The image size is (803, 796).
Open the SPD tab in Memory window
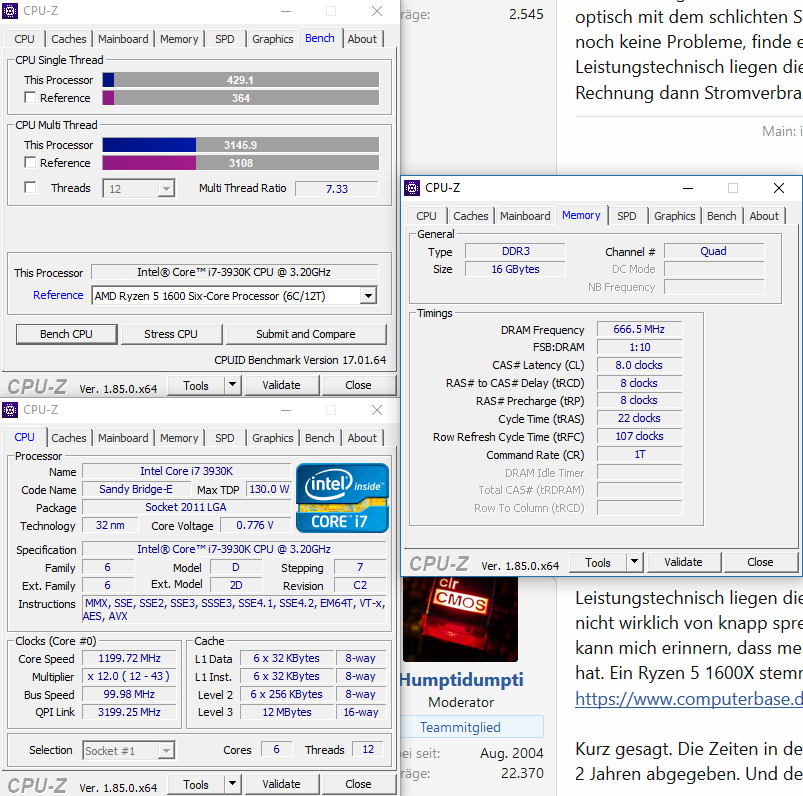point(626,216)
